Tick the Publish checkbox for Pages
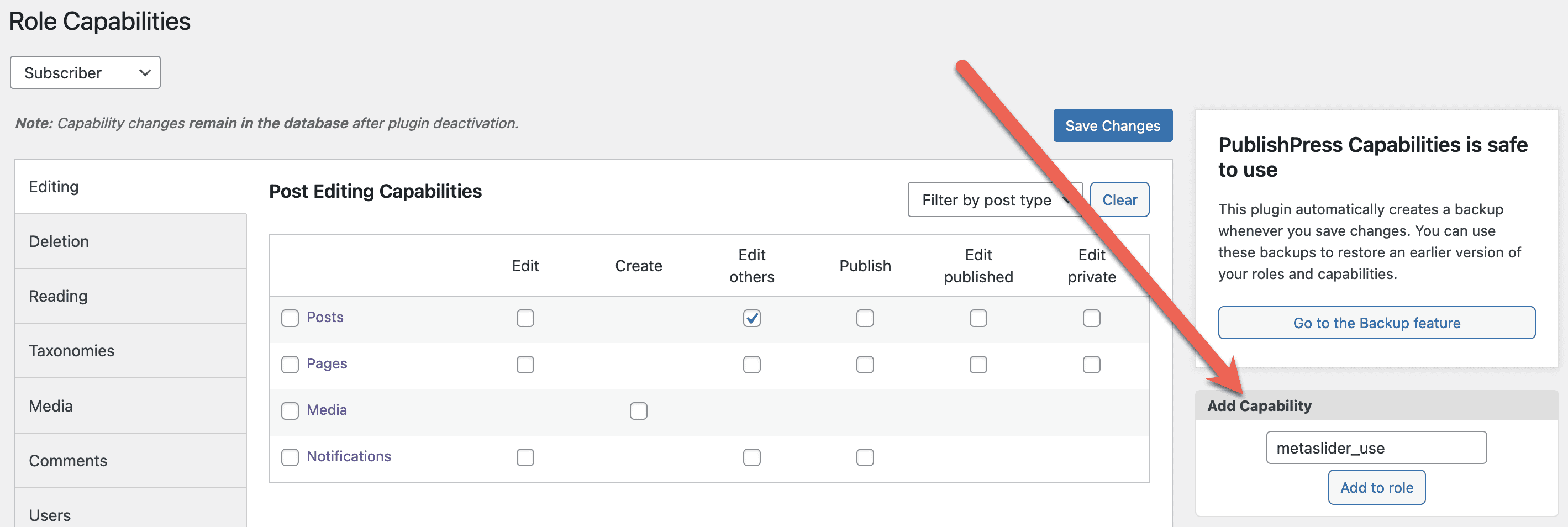Image resolution: width=1568 pixels, height=527 pixels. click(865, 365)
